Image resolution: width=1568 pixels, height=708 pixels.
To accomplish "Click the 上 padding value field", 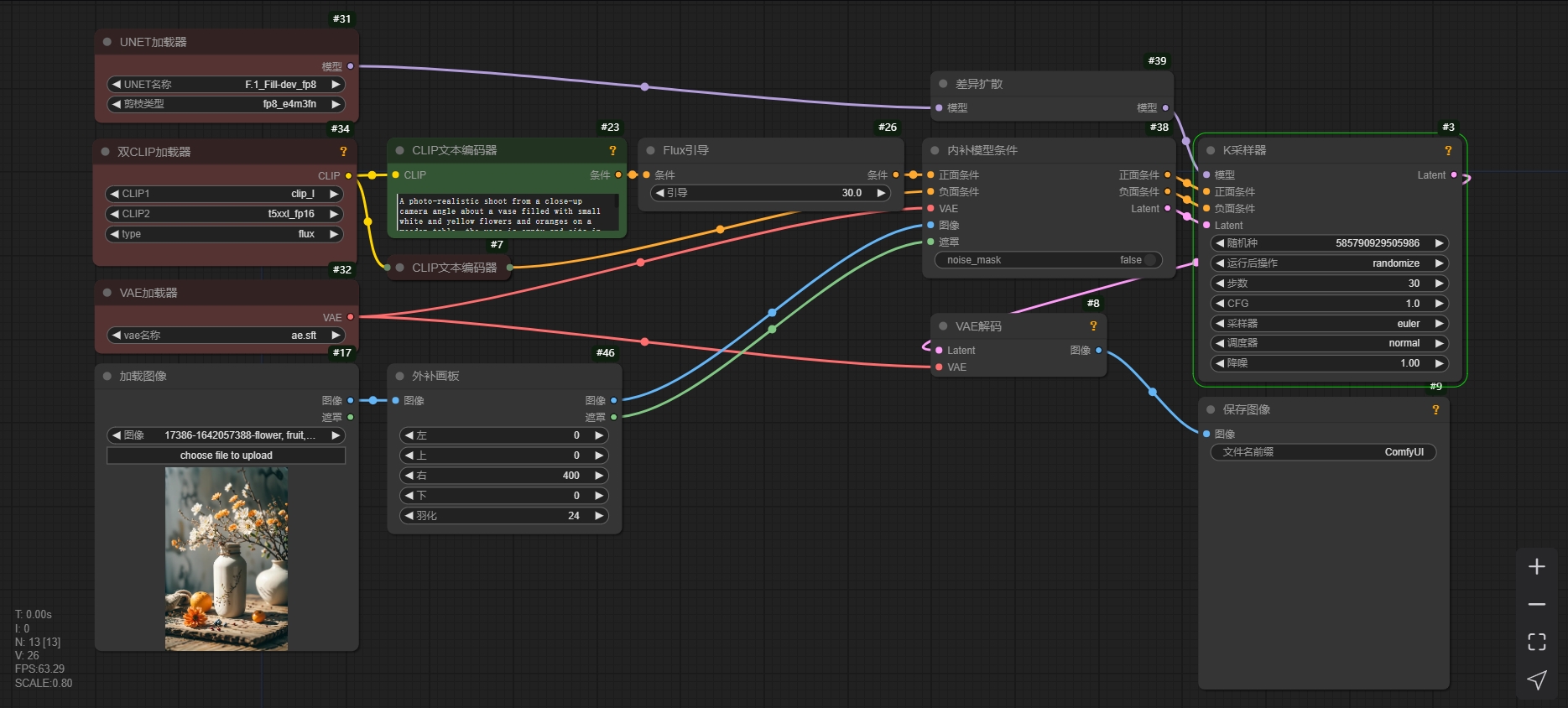I will tap(504, 456).
